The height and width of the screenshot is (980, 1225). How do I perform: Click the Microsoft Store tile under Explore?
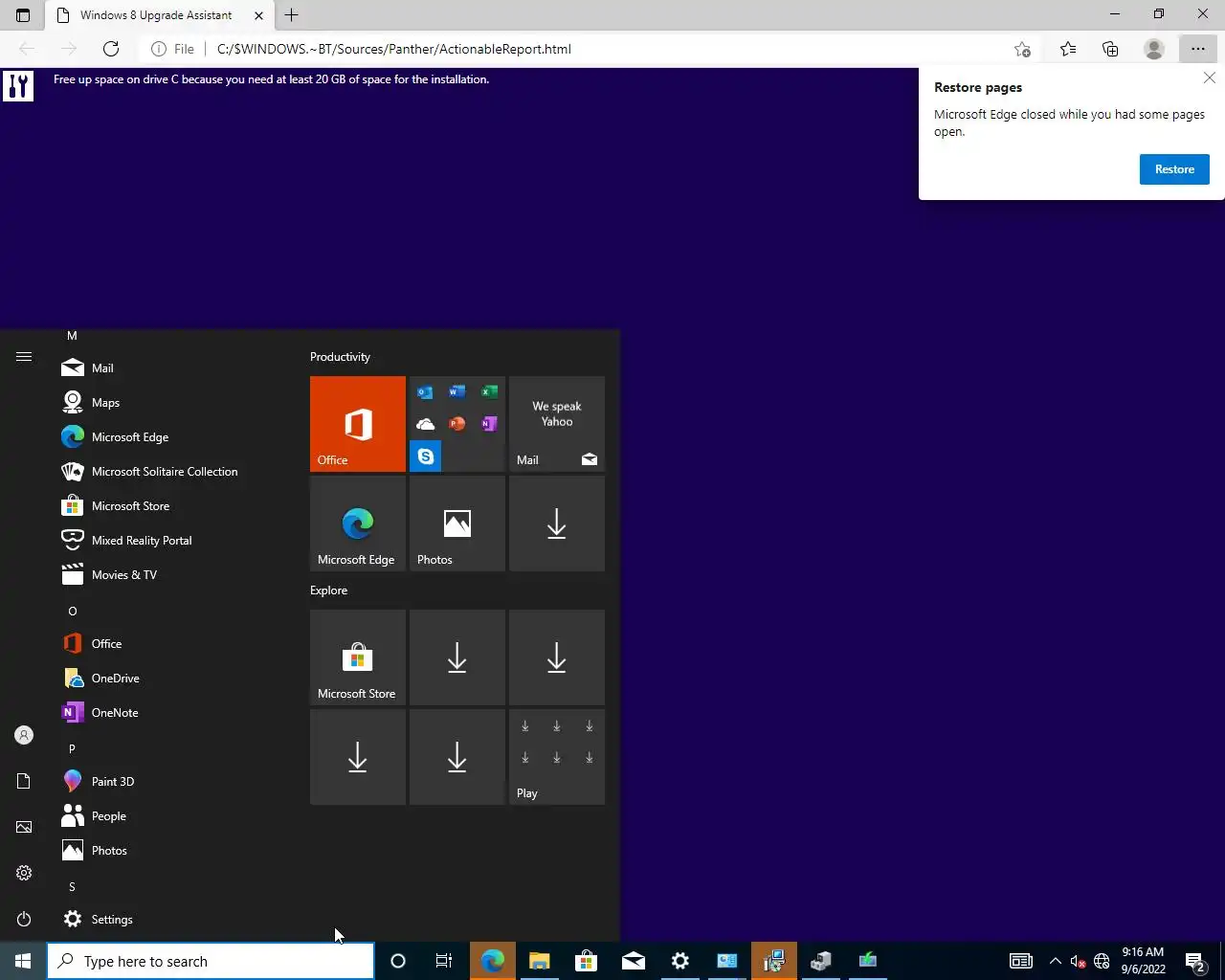(x=358, y=657)
